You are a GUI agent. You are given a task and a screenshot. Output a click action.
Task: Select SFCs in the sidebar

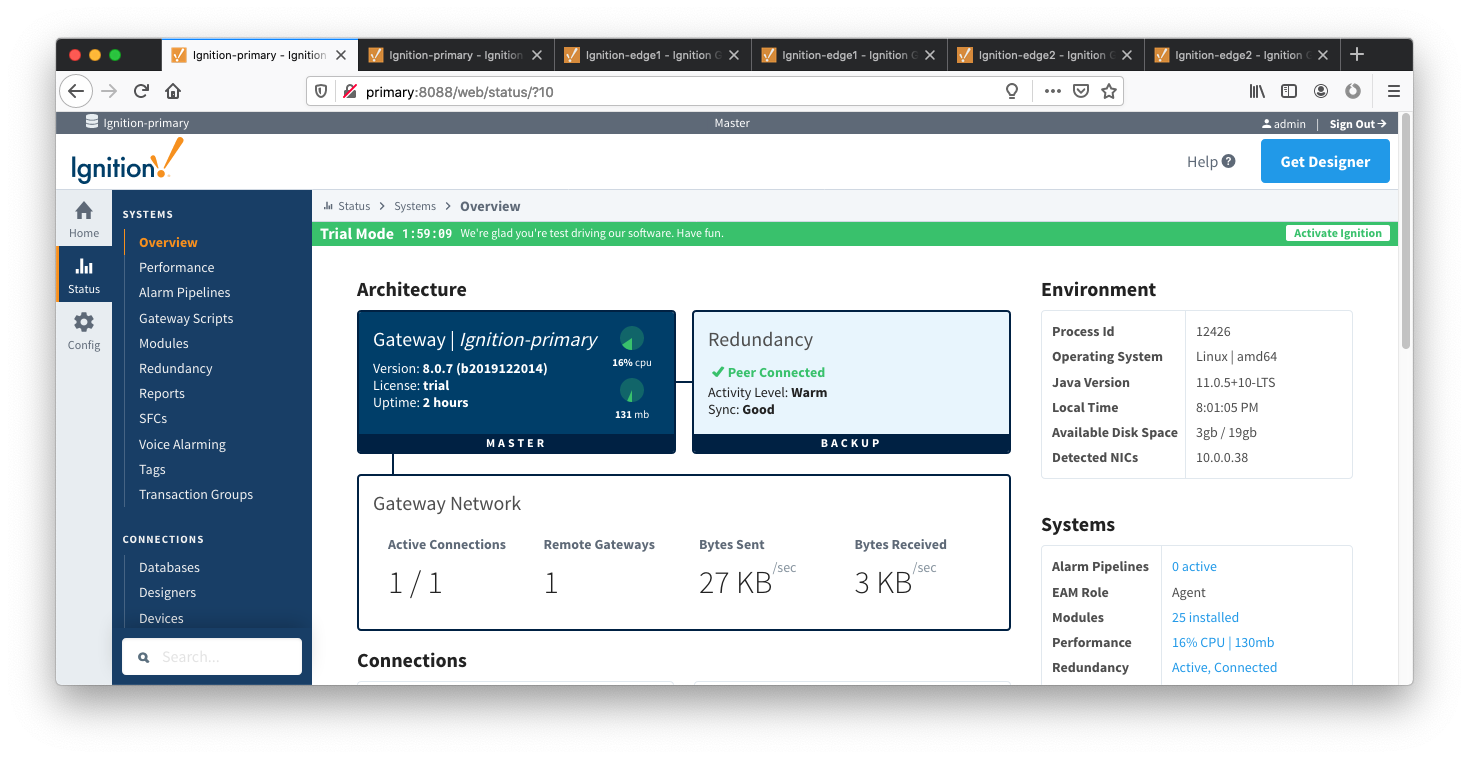pyautogui.click(x=153, y=418)
